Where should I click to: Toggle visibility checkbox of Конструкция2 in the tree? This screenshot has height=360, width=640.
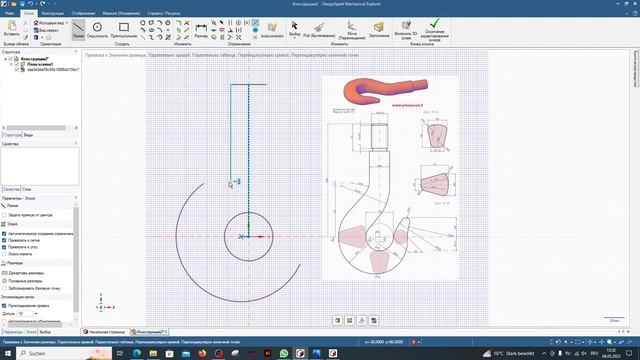click(x=11, y=59)
